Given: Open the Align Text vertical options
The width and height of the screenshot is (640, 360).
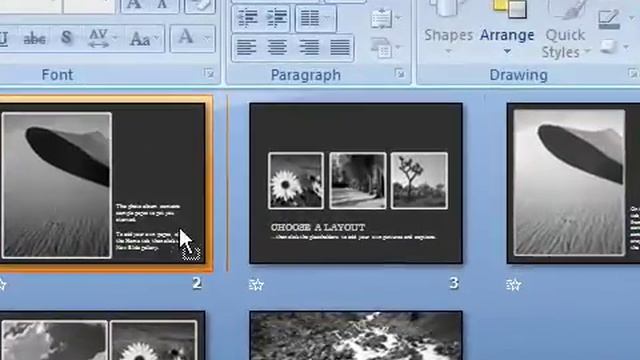Looking at the screenshot, I should [x=386, y=19].
